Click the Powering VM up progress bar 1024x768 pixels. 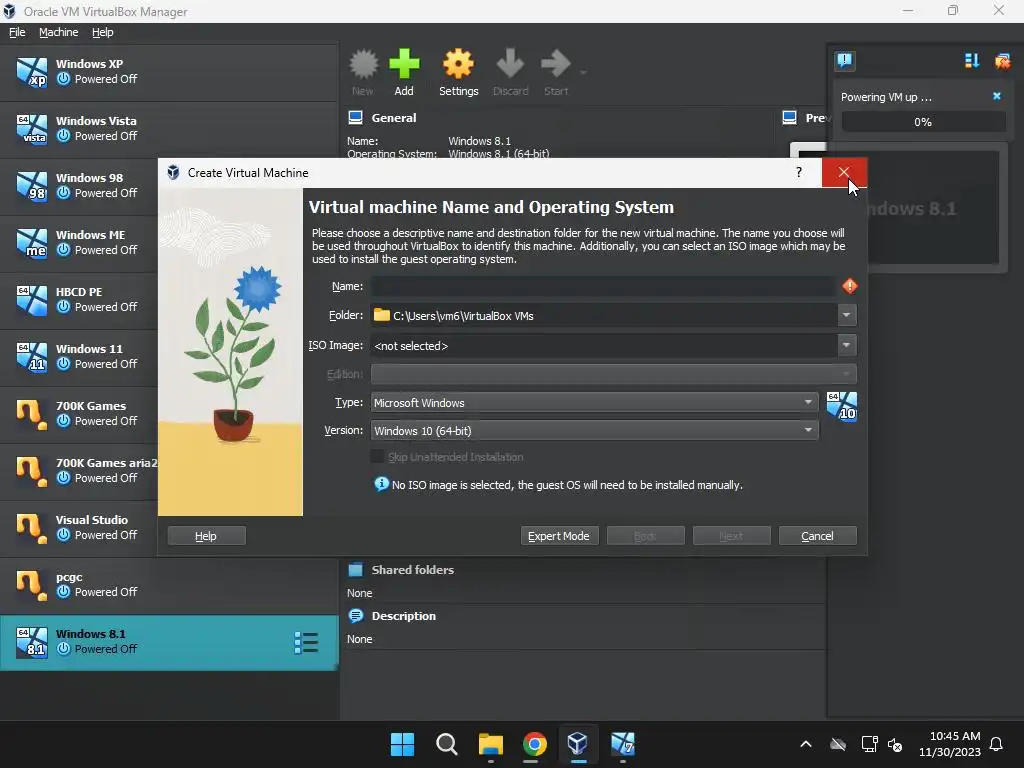(x=923, y=122)
